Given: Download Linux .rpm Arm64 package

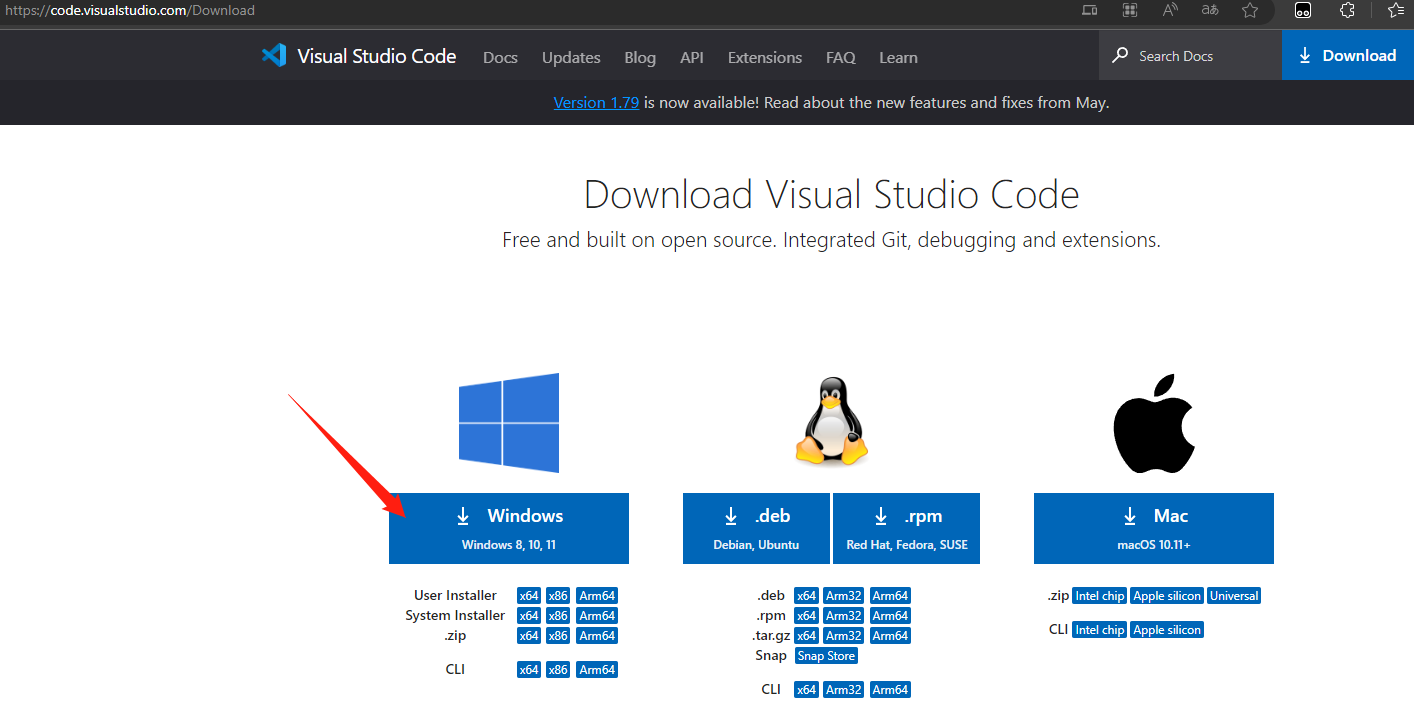Looking at the screenshot, I should pyautogui.click(x=890, y=616).
